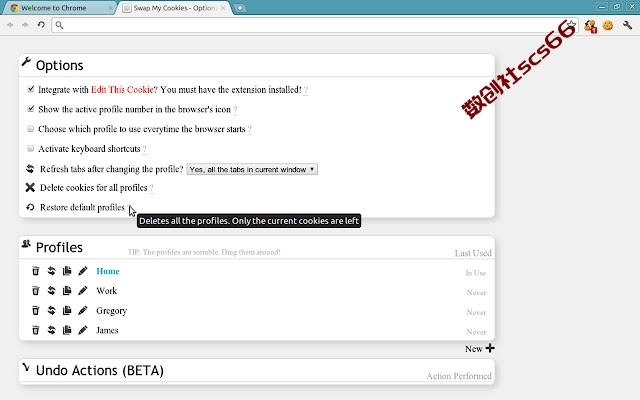This screenshot has height=400, width=640.
Task: Select the Swap My Cookies Options tab
Action: coord(175,8)
